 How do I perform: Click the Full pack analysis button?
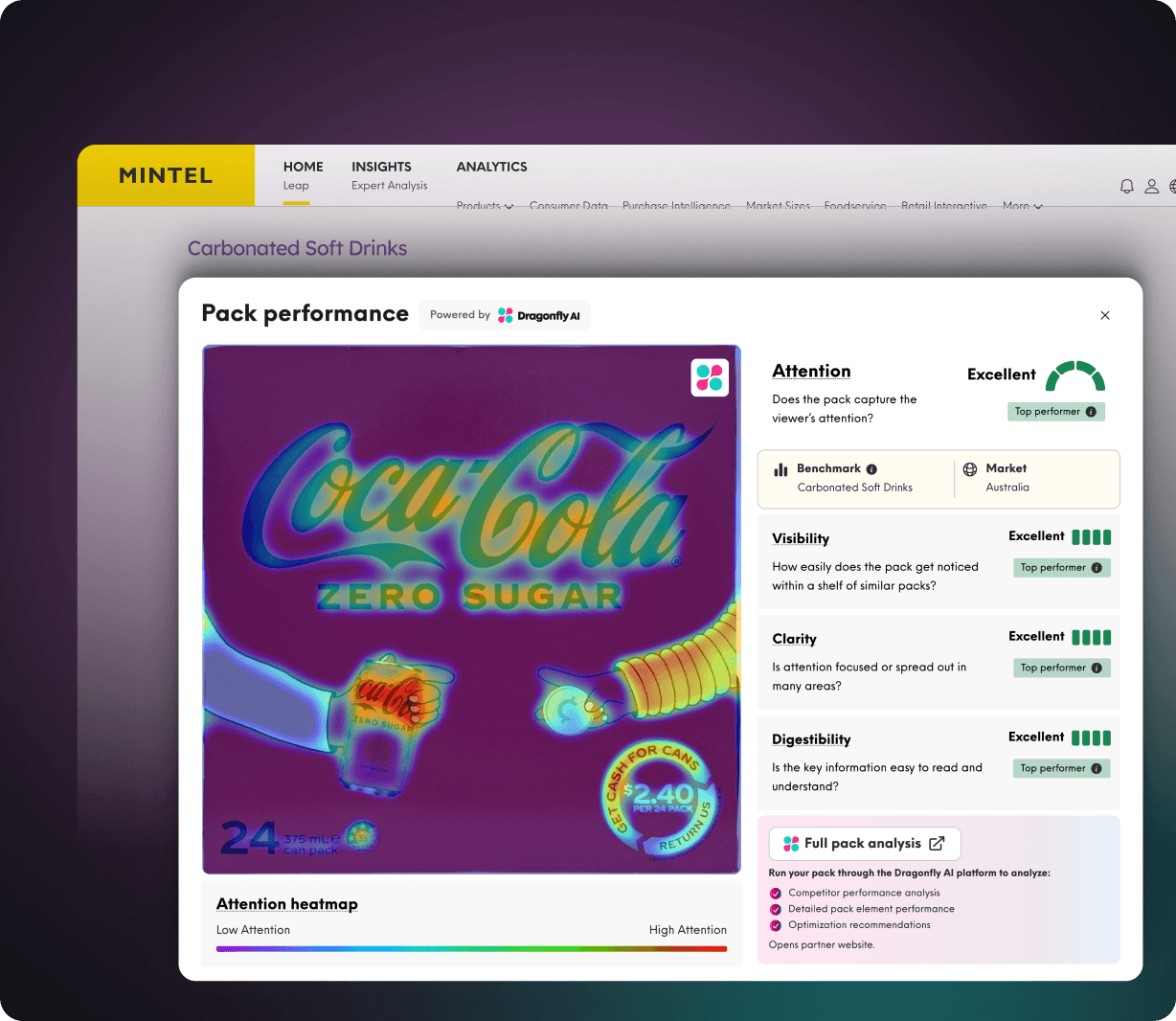pyautogui.click(x=865, y=844)
